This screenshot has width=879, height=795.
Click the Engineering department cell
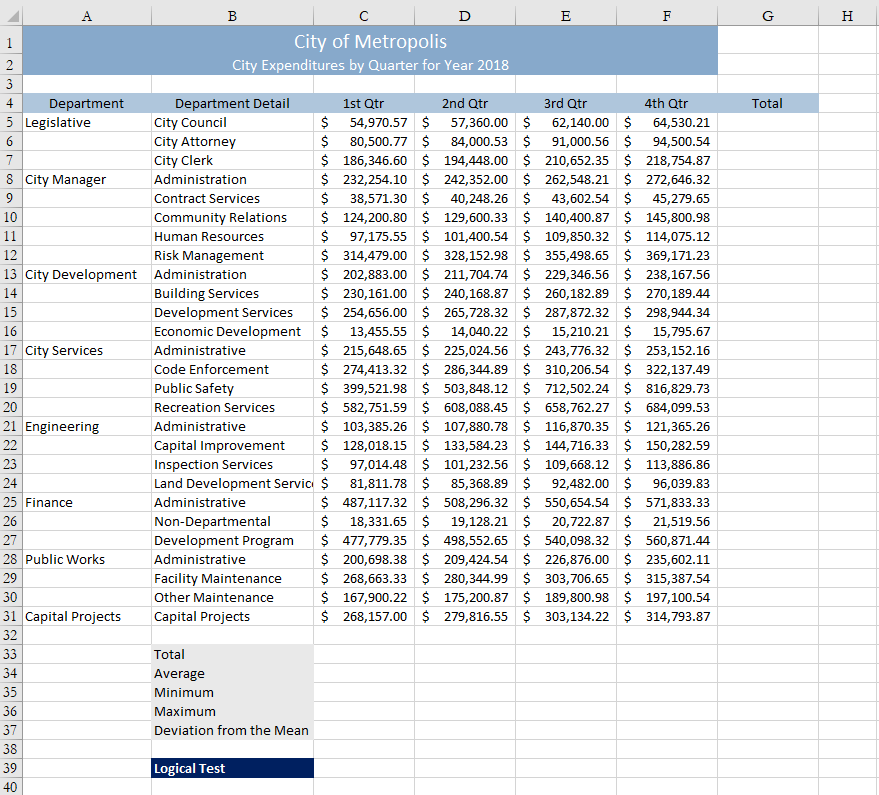pos(86,426)
